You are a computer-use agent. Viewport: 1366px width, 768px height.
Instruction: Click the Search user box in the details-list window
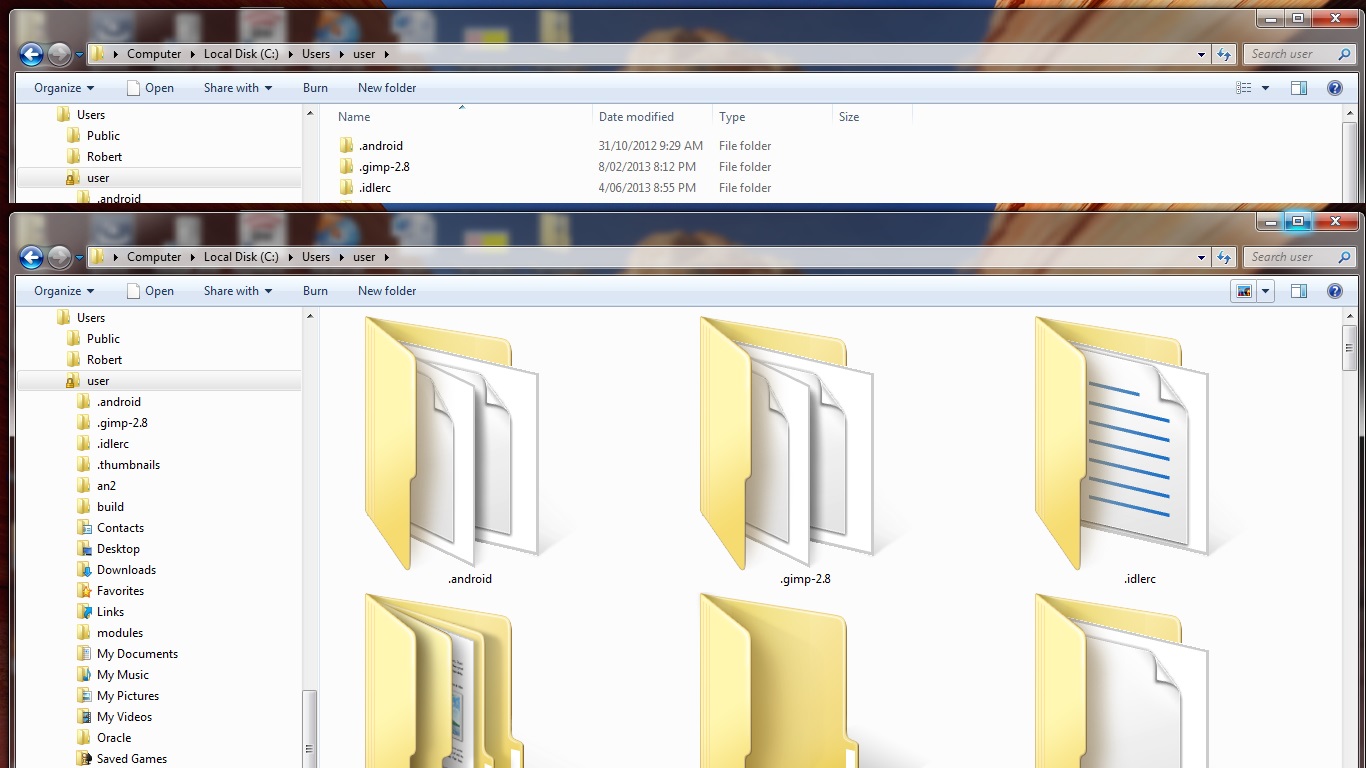[1290, 54]
